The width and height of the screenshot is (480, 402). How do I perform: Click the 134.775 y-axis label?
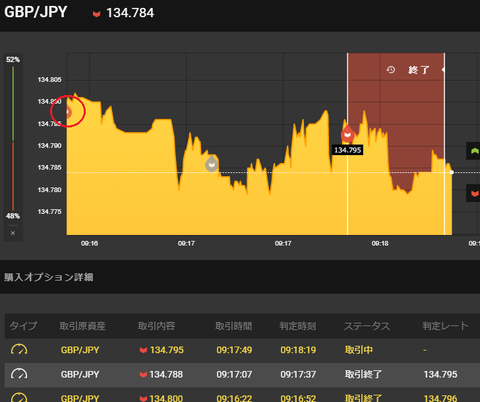(49, 212)
